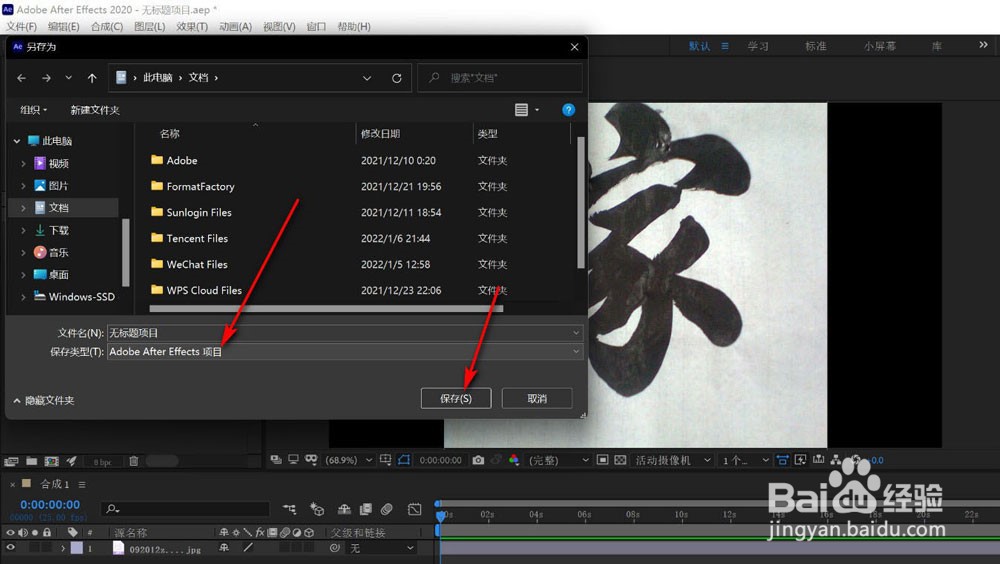Viewport: 1000px width, 564px height.
Task: Click the horizontal scrollbar of file list
Action: click(326, 309)
